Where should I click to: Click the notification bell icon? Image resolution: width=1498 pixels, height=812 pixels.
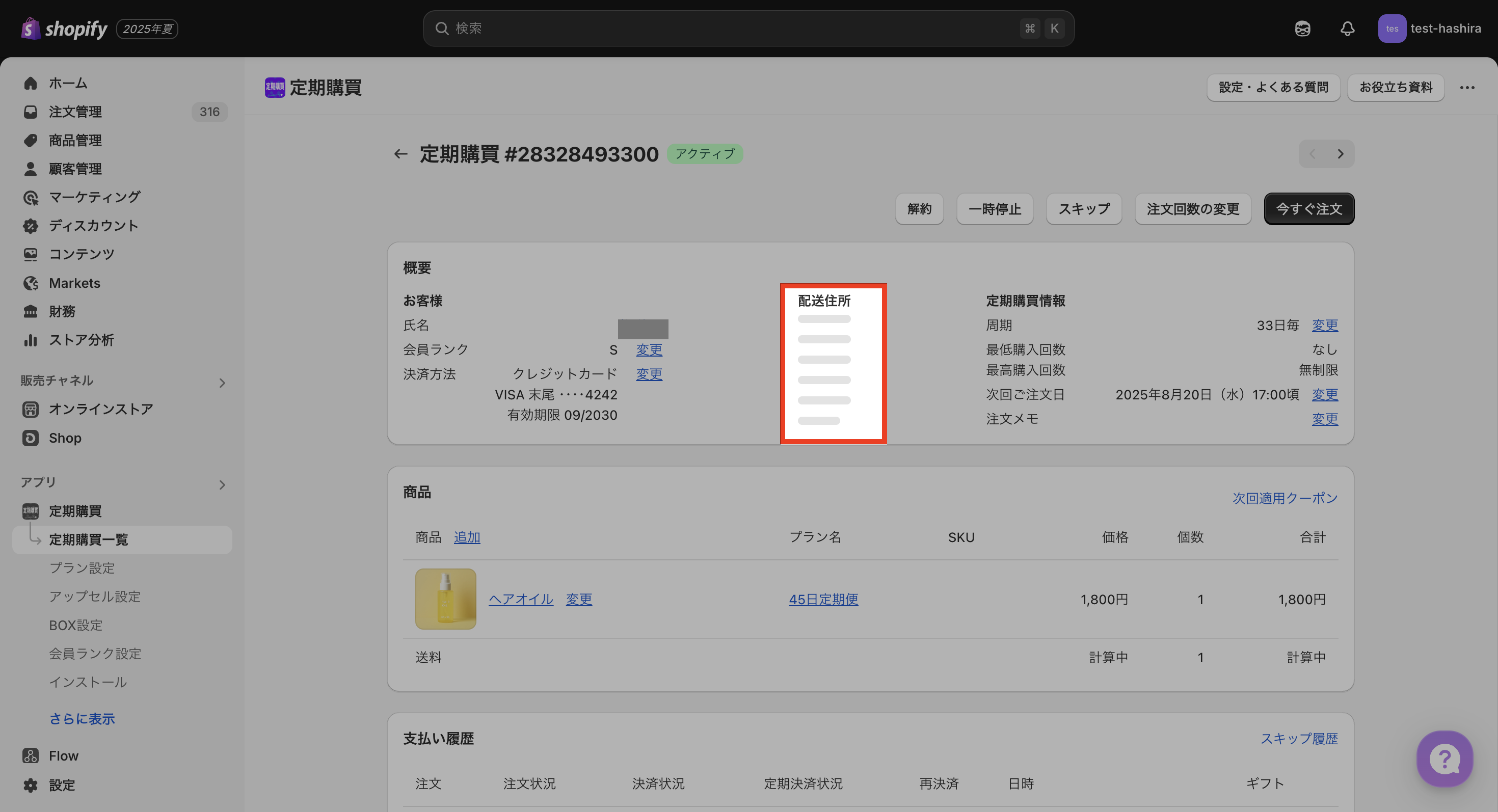coord(1347,29)
